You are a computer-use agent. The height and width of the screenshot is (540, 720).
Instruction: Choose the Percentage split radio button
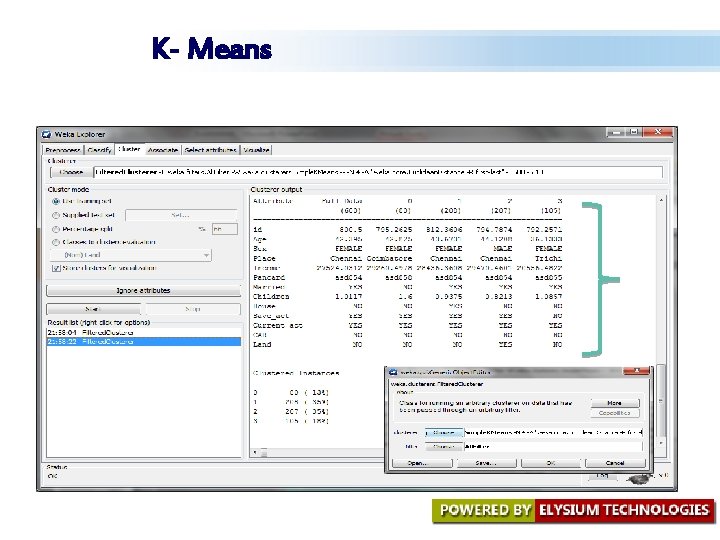[56, 229]
